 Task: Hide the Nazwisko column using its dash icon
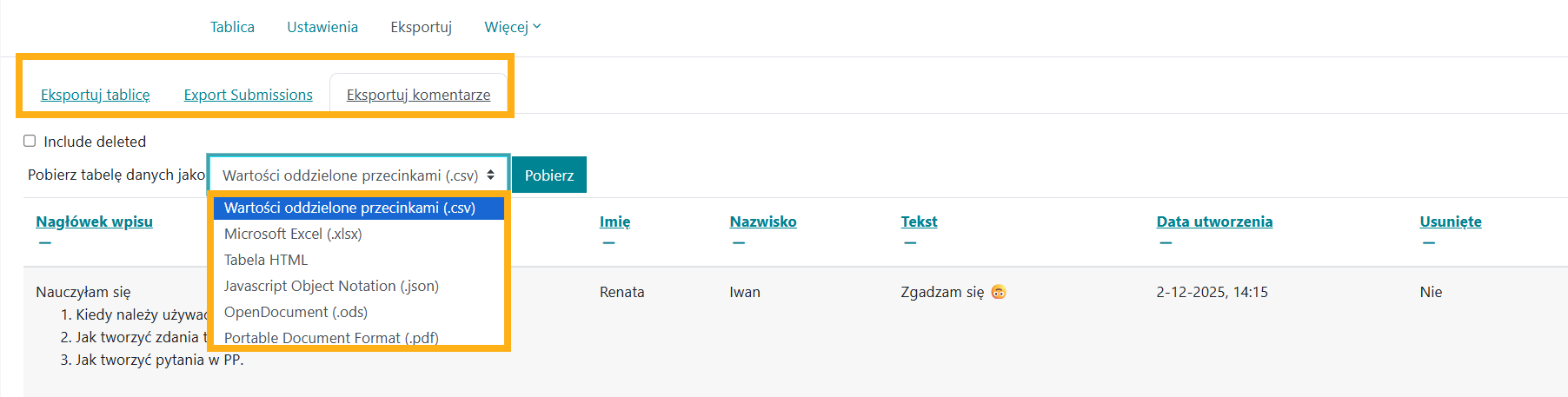coord(739,243)
